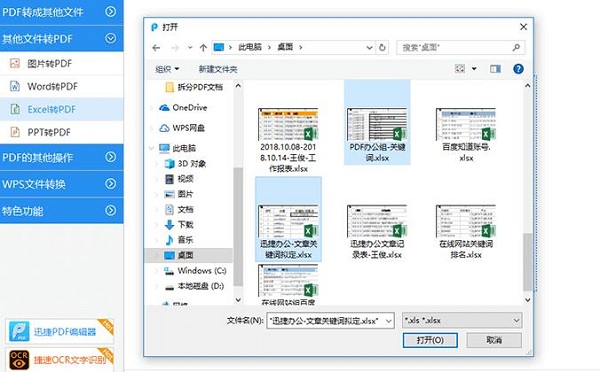Select 拆分PDF文档 folder in tree
The image size is (600, 372).
tap(194, 87)
